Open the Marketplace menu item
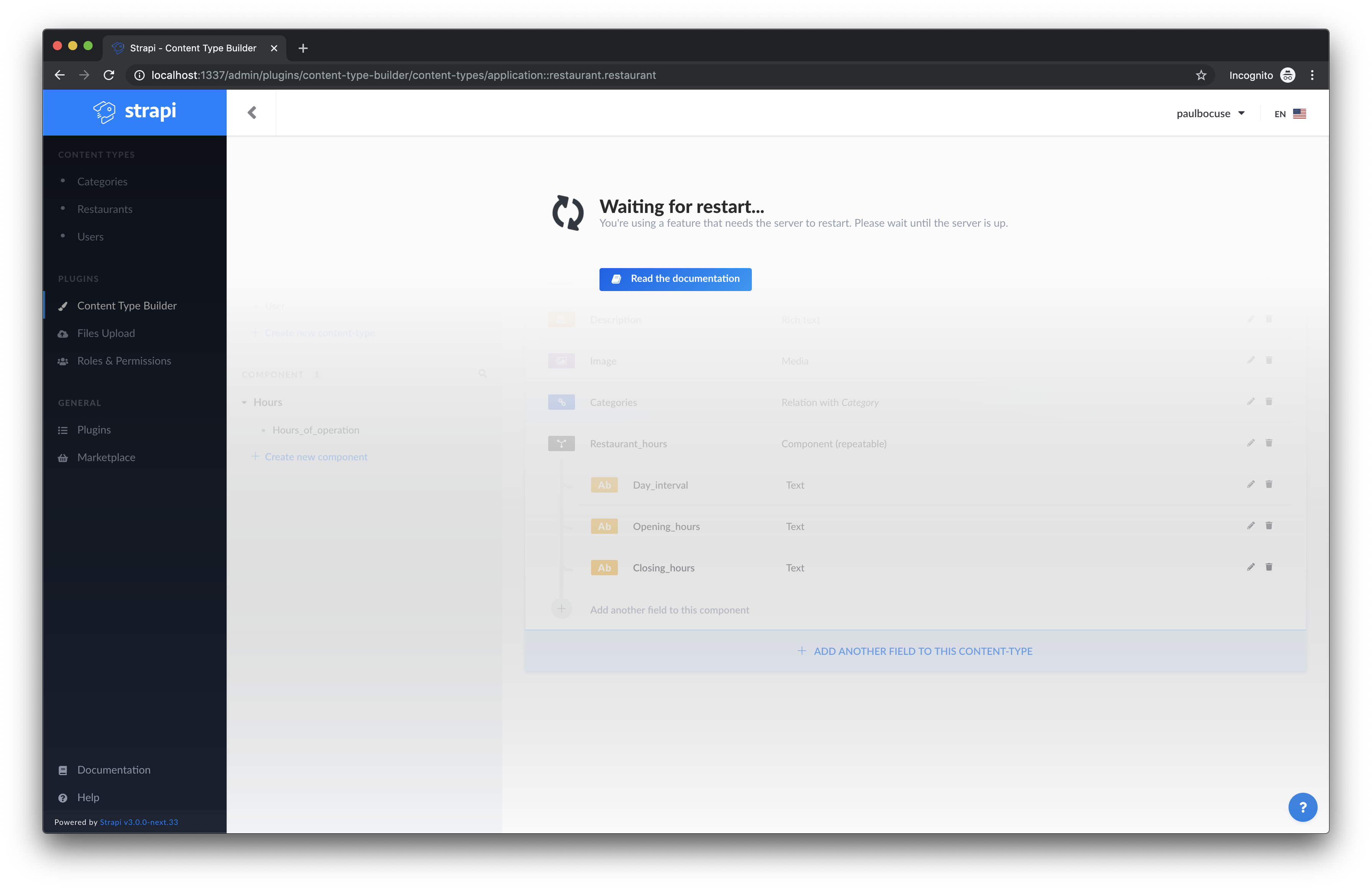Image resolution: width=1372 pixels, height=890 pixels. (106, 457)
